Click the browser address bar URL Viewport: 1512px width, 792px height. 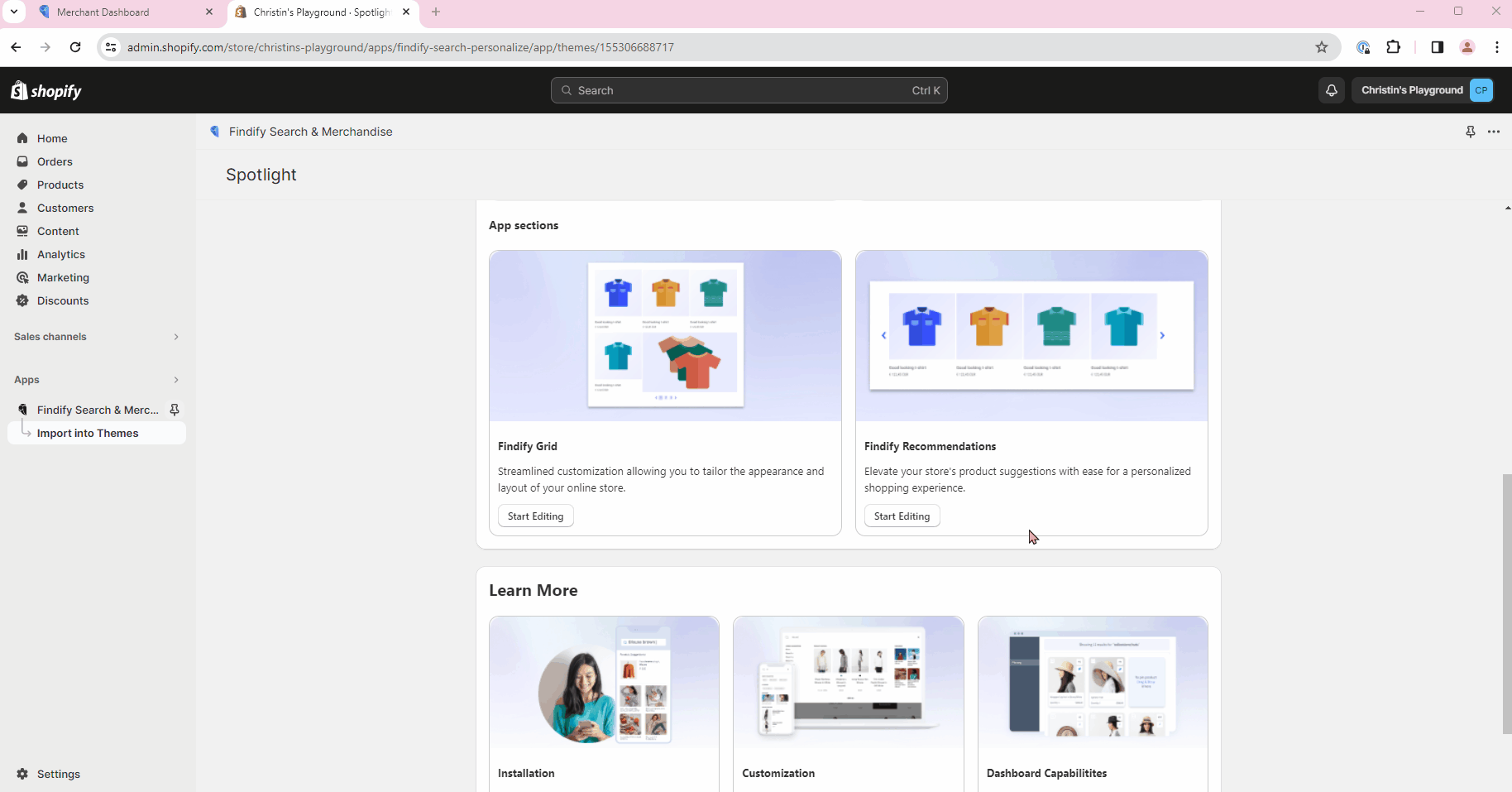(400, 47)
